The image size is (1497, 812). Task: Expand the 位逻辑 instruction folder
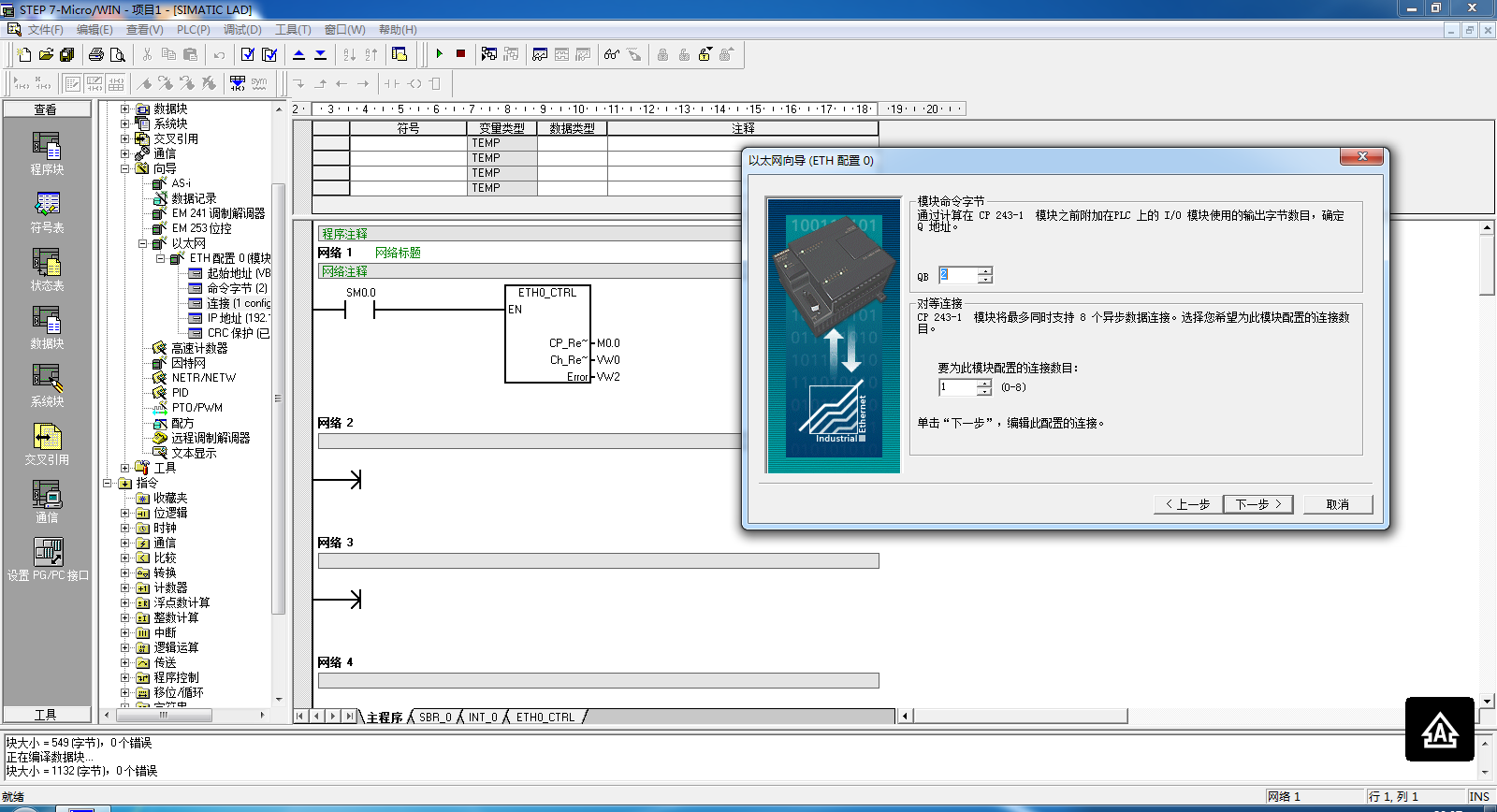(125, 513)
